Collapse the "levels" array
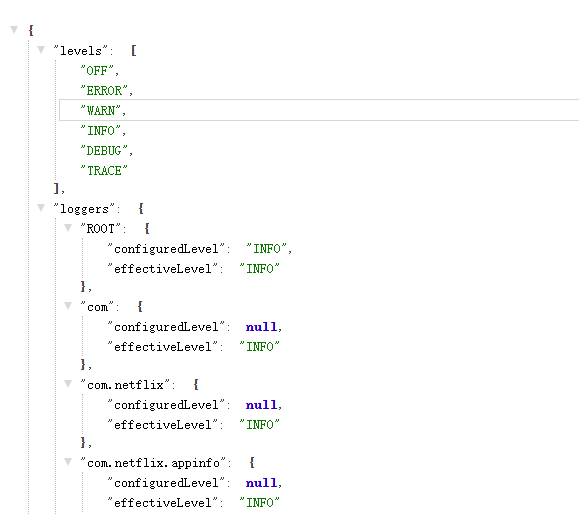 41,49
